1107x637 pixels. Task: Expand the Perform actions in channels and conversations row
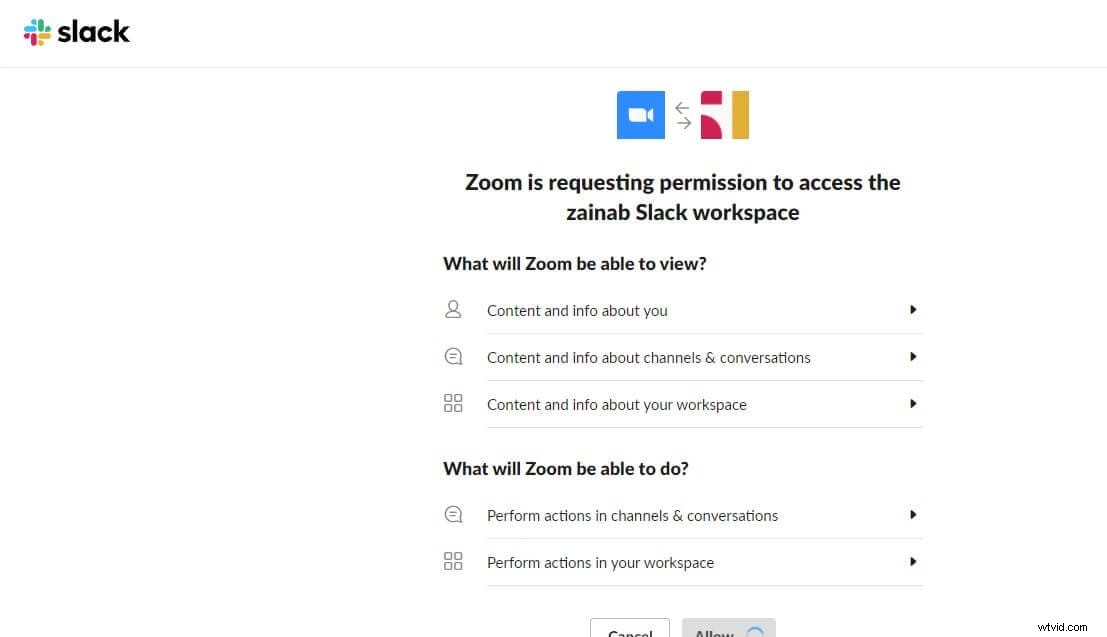click(912, 515)
